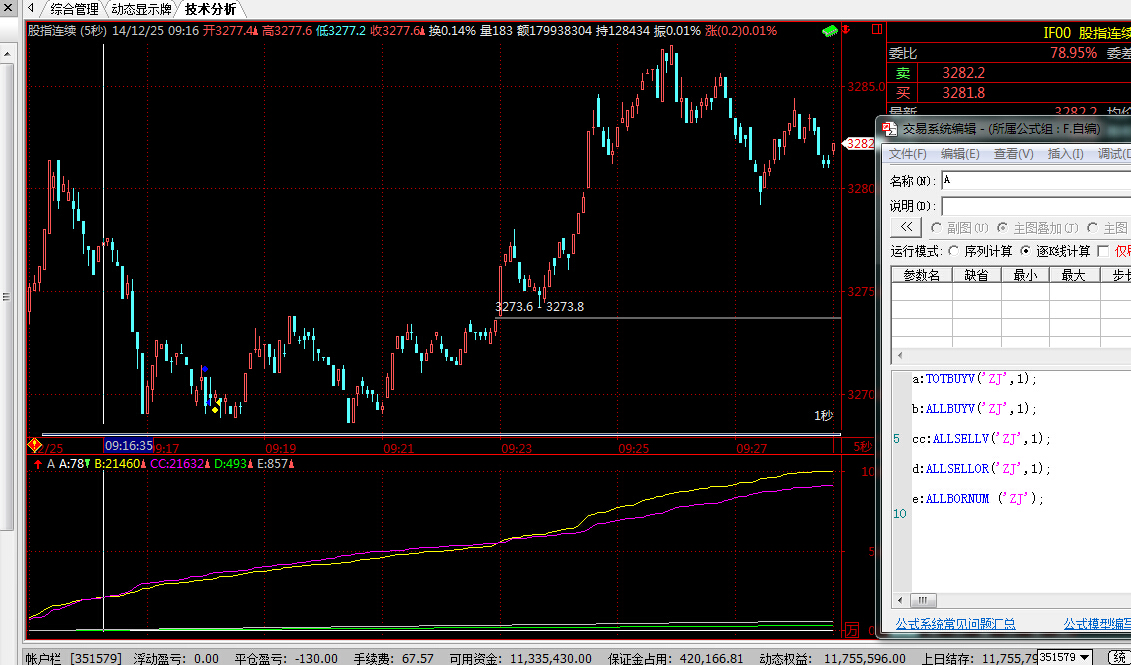This screenshot has width=1131, height=665.
Task: Click the code editor horizontal scrollbar thumb
Action: coord(923,600)
